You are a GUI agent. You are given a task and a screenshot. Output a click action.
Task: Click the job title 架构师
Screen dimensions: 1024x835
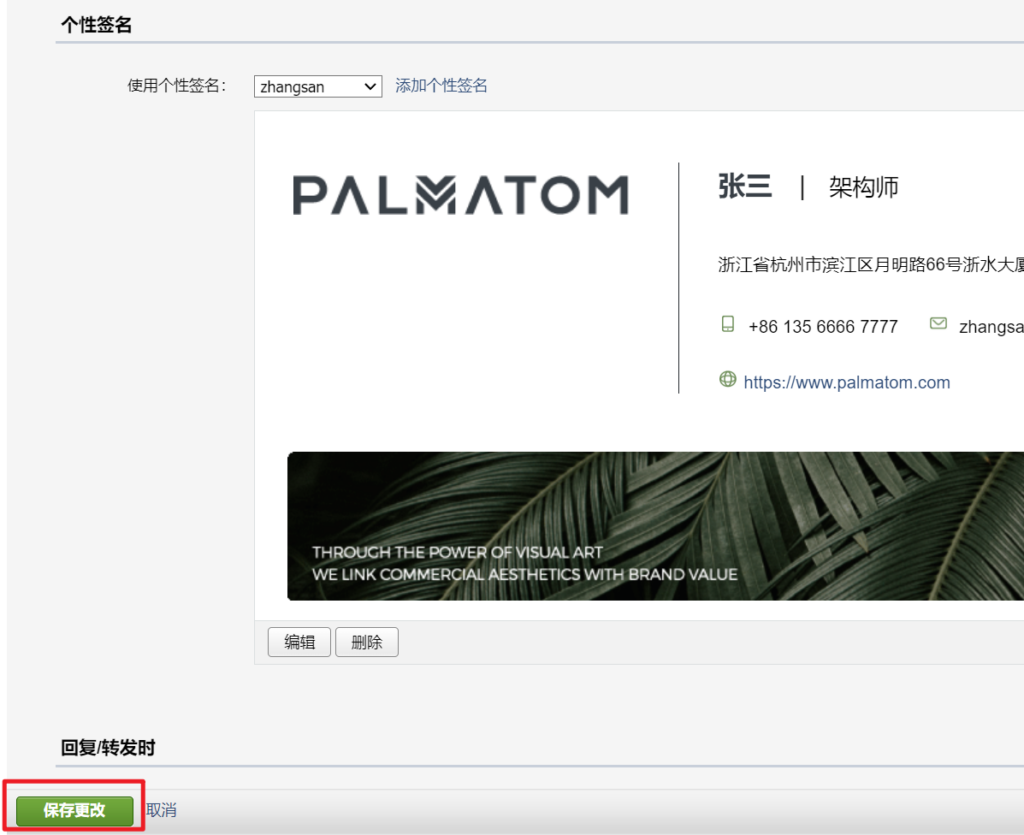(863, 187)
